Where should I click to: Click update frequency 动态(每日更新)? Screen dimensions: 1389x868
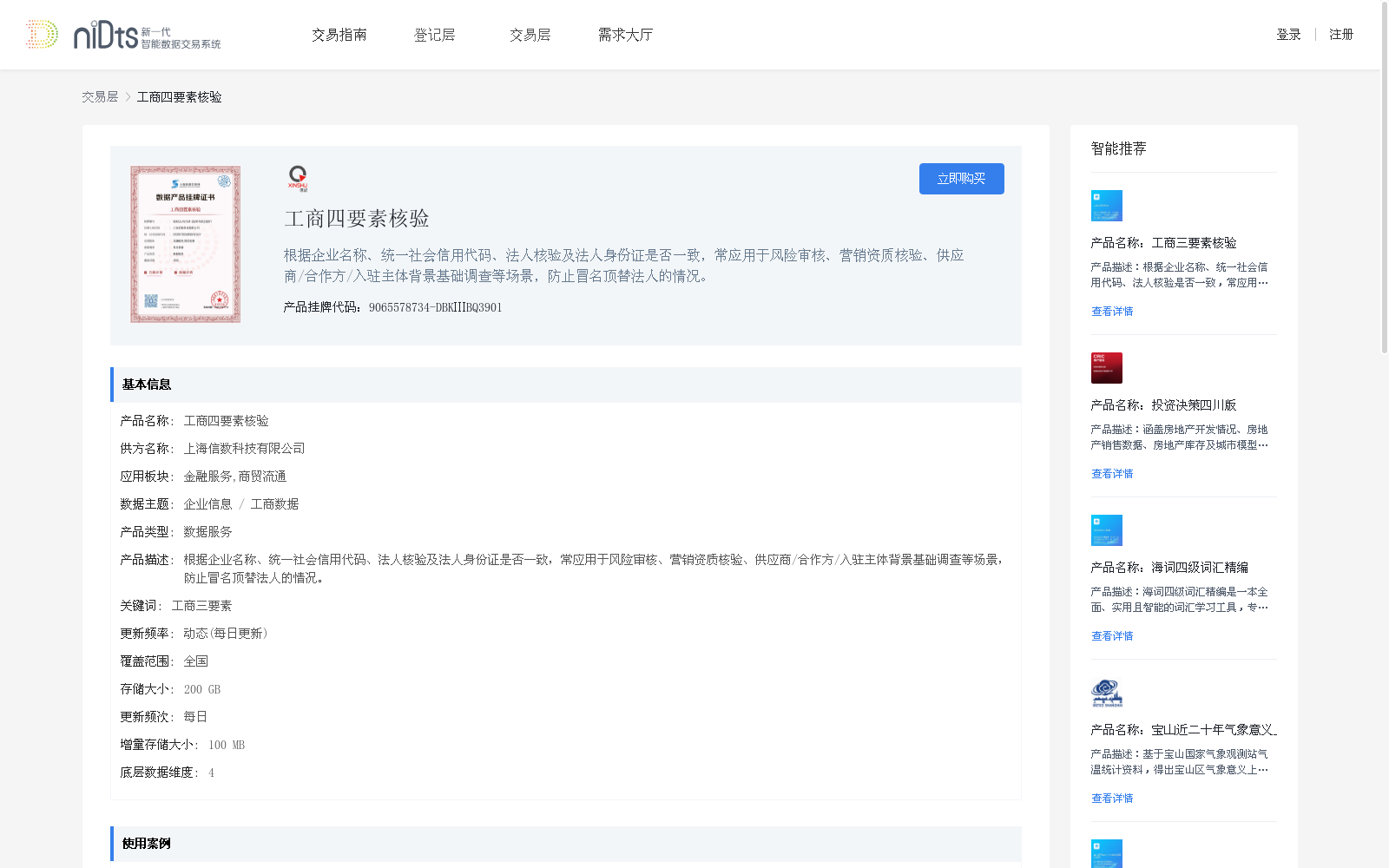pyautogui.click(x=226, y=634)
